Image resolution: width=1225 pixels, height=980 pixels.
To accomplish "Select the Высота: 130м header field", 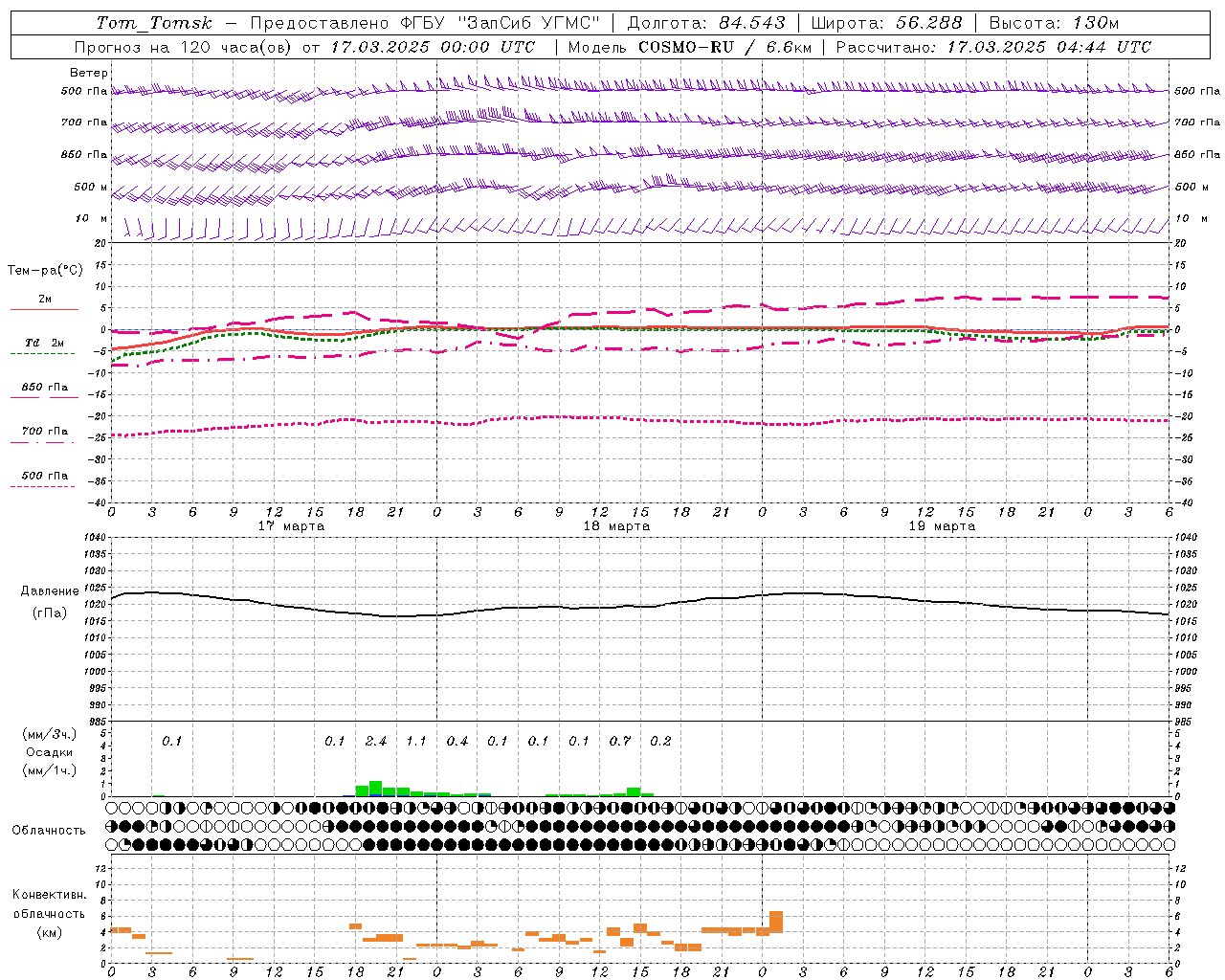I will coord(1053,23).
